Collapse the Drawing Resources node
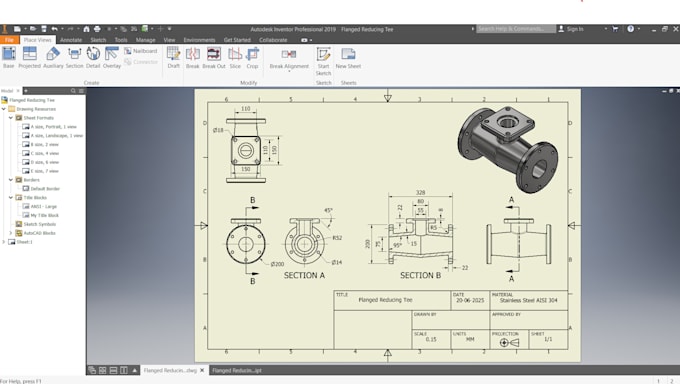The image size is (680, 384). [x=4, y=109]
